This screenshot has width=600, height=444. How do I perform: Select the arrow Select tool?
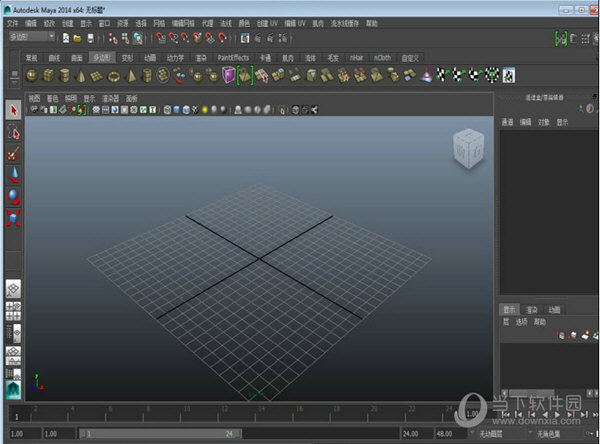[x=13, y=110]
